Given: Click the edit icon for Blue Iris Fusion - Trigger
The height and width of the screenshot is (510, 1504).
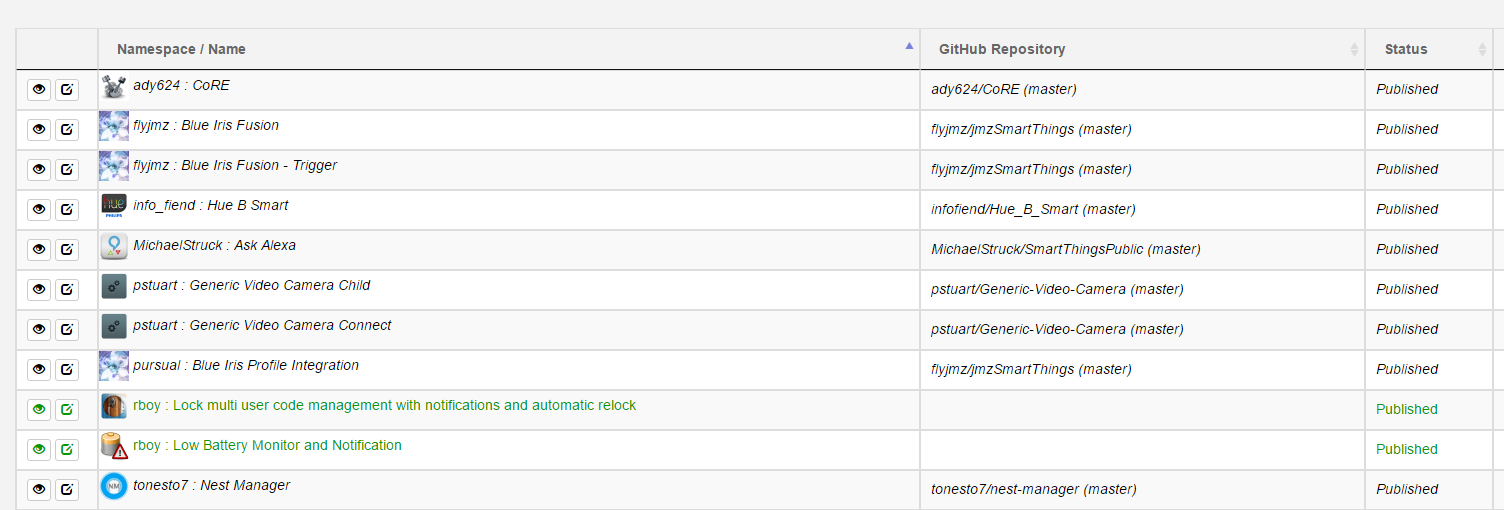Looking at the screenshot, I should pos(67,169).
